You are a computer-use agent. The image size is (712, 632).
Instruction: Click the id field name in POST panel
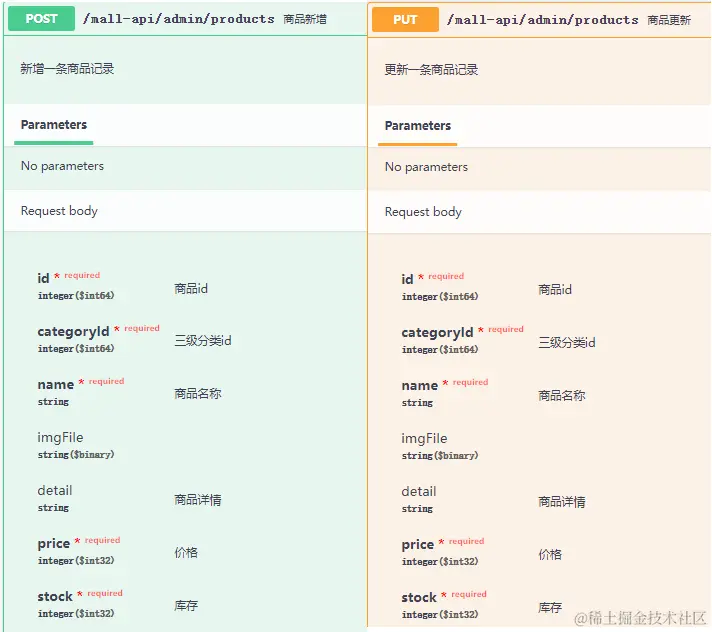43,278
